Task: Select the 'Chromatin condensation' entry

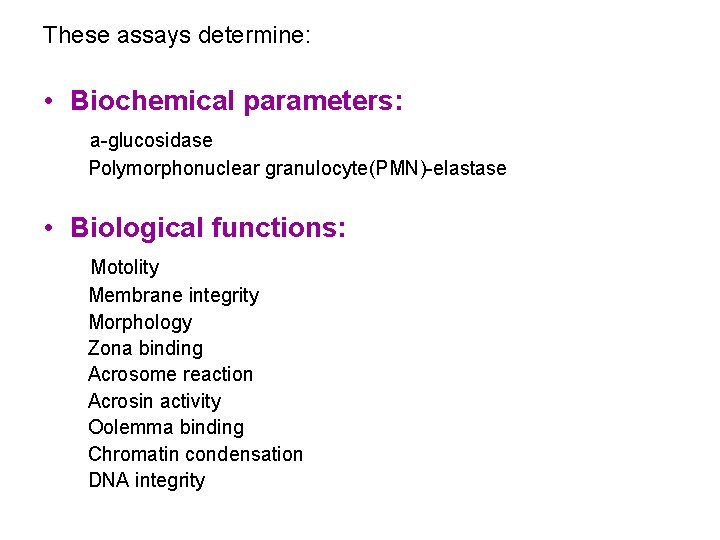Action: click(x=195, y=454)
